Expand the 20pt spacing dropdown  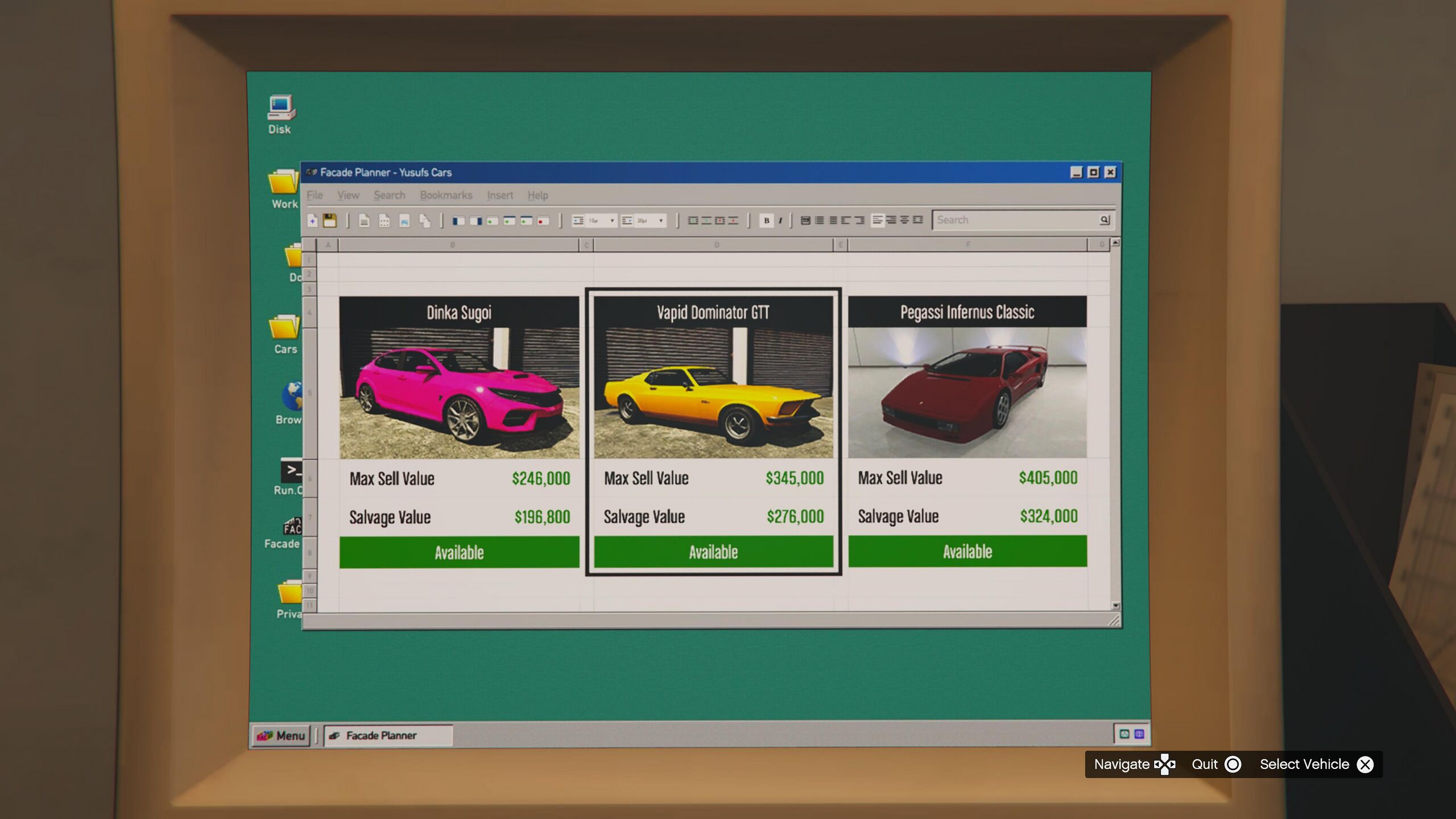coord(661,221)
